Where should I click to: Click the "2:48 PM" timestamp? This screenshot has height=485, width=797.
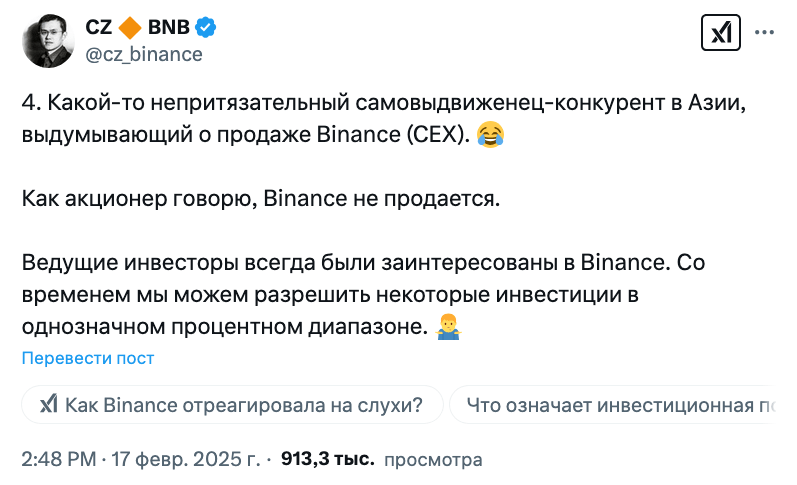click(59, 459)
